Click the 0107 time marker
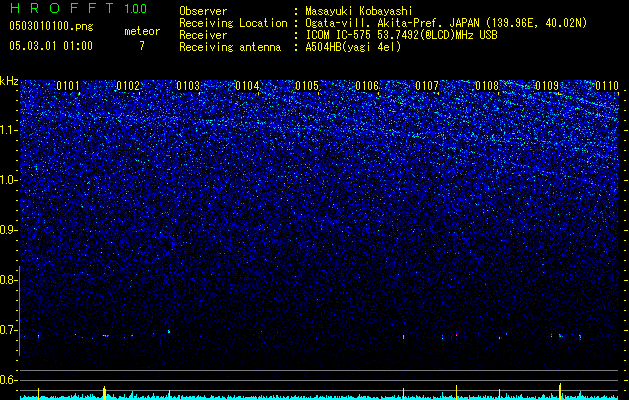This screenshot has height=400, width=629. 427,86
